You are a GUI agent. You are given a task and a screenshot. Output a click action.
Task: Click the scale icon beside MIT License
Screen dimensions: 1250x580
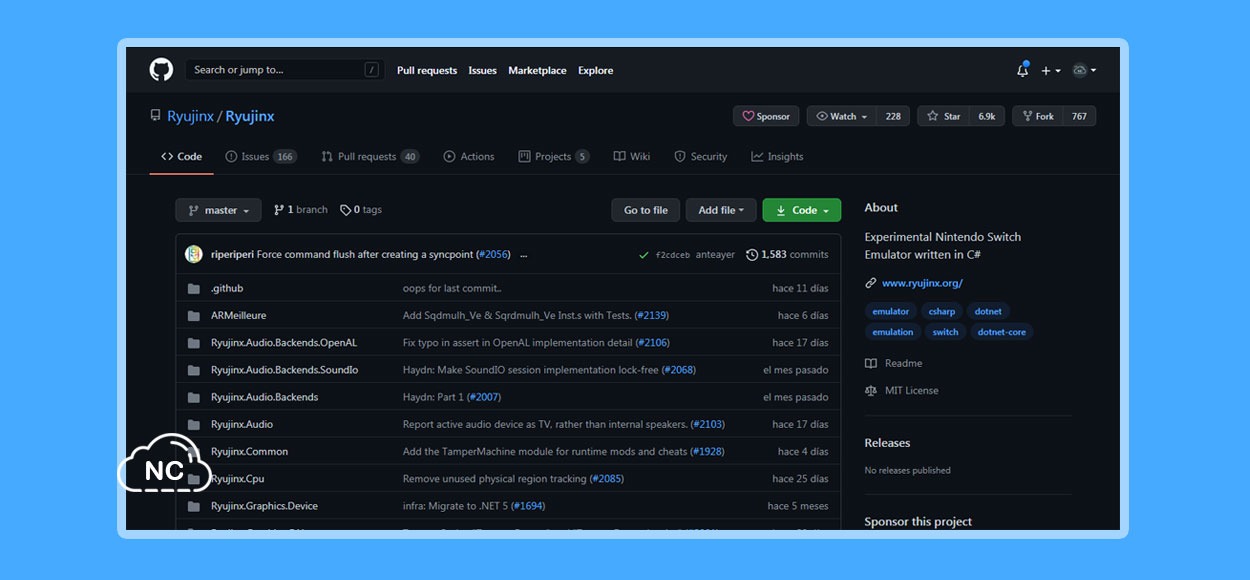tap(871, 391)
